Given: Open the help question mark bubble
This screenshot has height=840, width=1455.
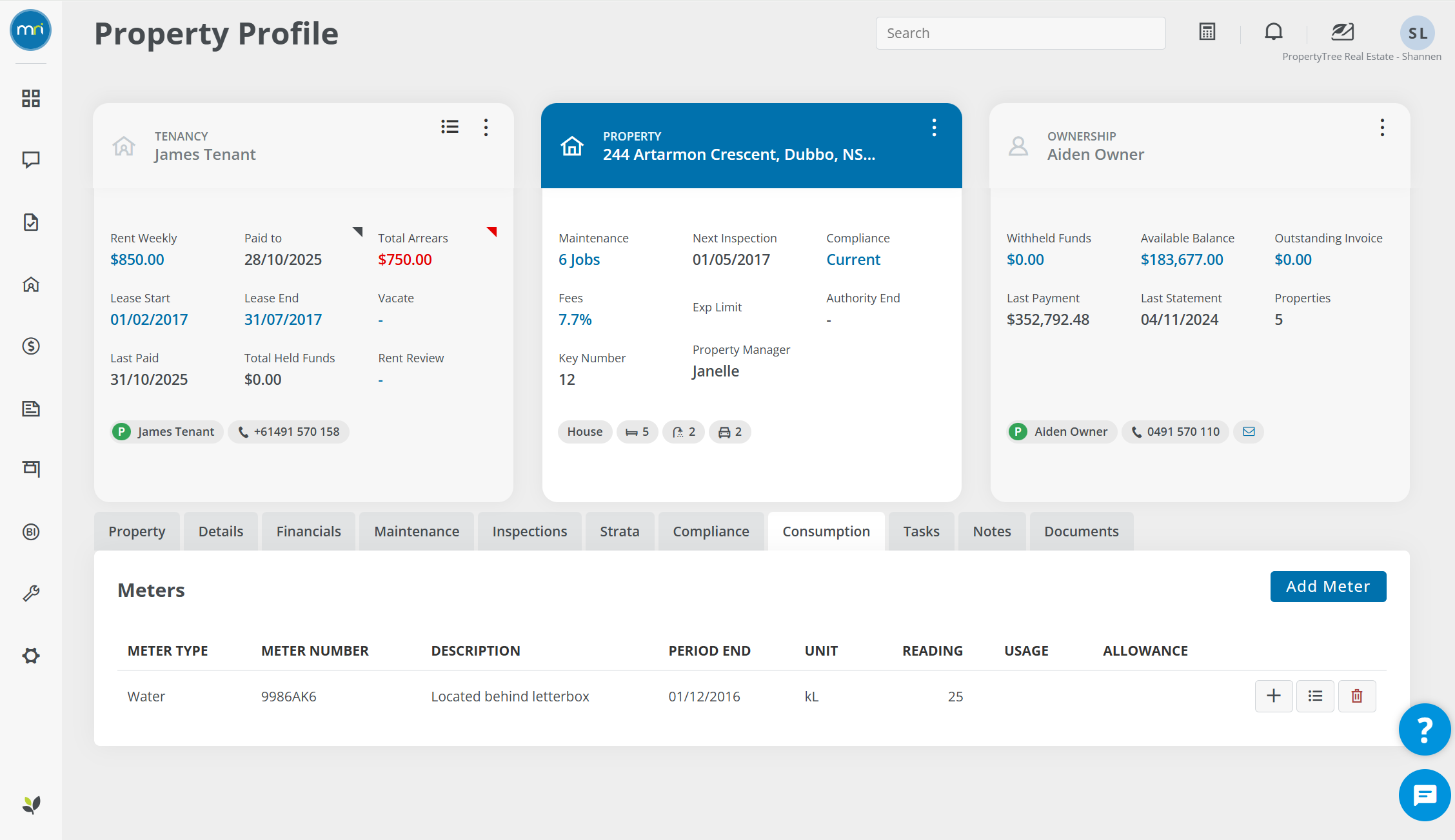Looking at the screenshot, I should pyautogui.click(x=1425, y=729).
